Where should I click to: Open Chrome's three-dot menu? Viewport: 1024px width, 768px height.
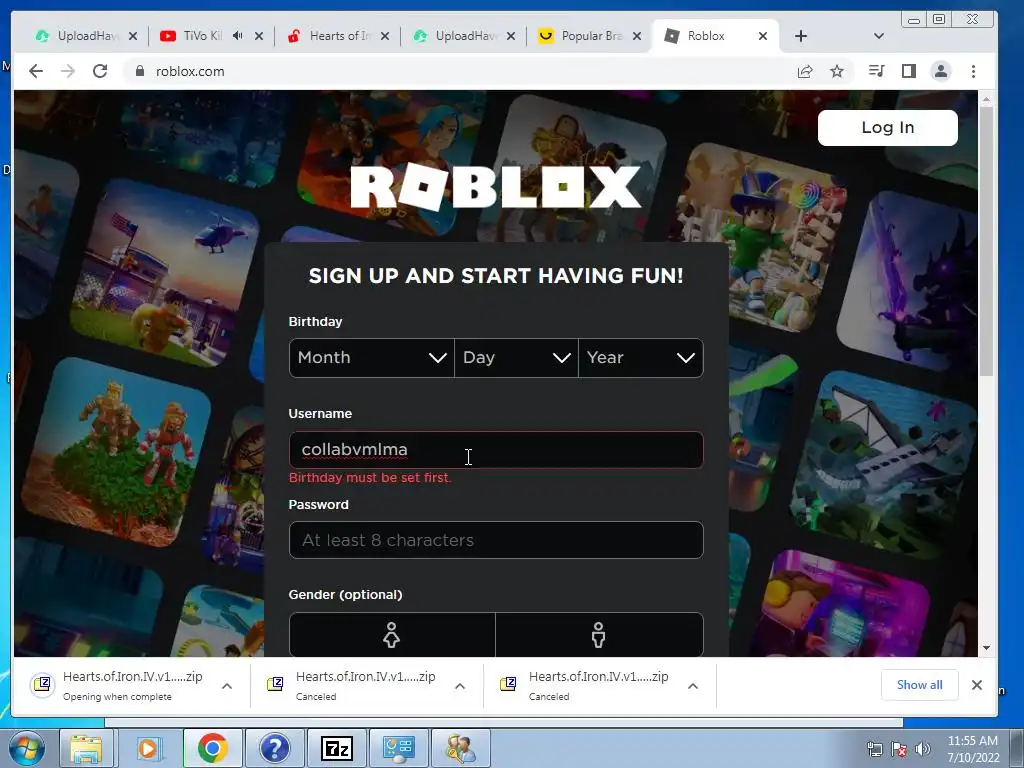(973, 71)
